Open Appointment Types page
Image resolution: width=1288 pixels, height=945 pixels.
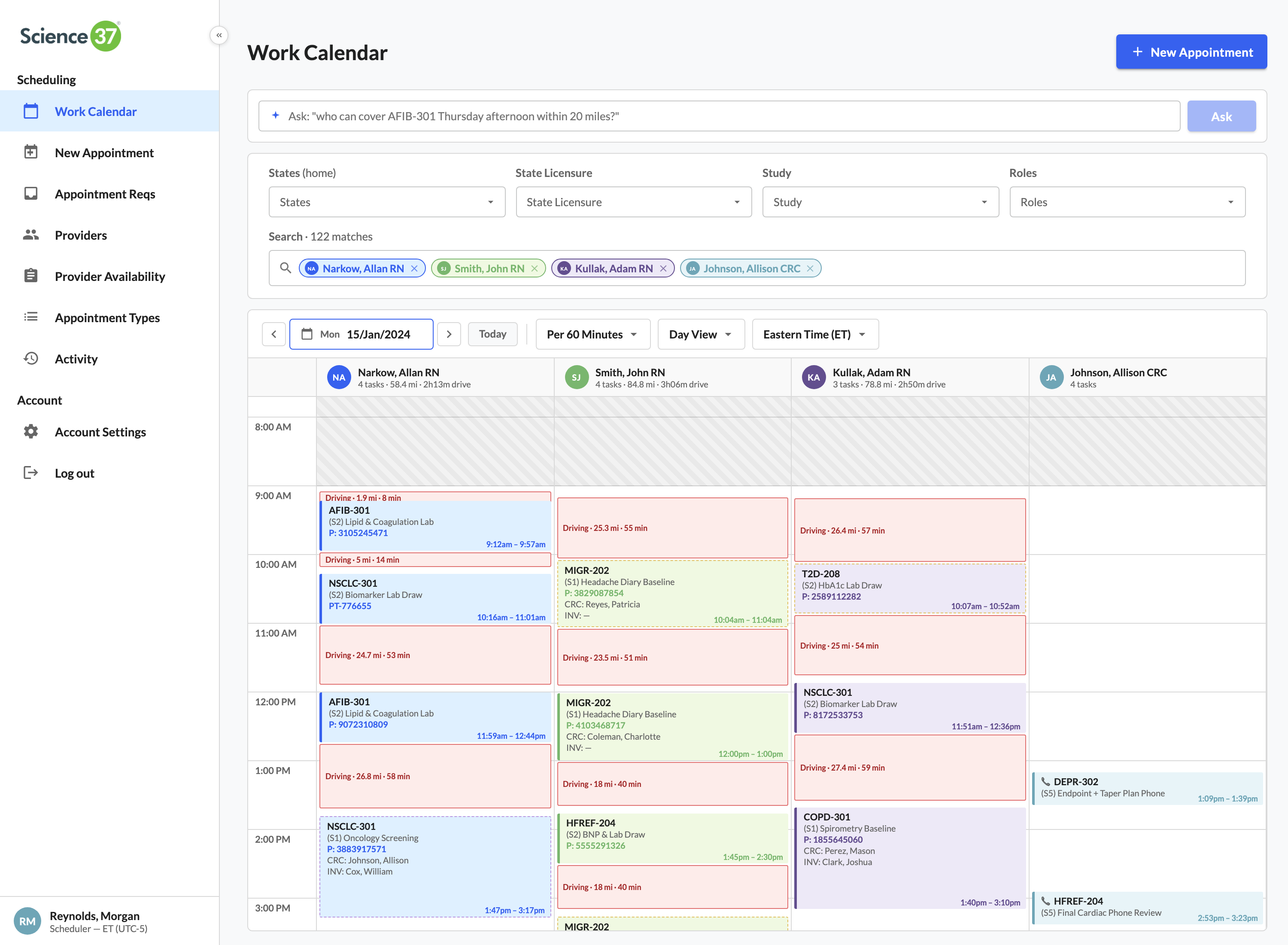point(109,317)
